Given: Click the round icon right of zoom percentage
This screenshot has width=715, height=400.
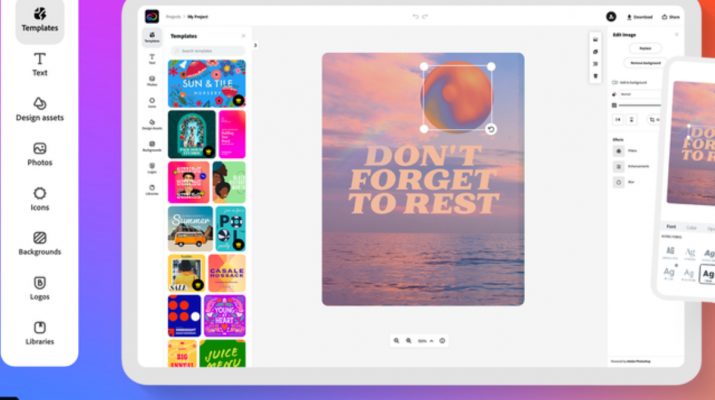Looking at the screenshot, I should pyautogui.click(x=442, y=341).
